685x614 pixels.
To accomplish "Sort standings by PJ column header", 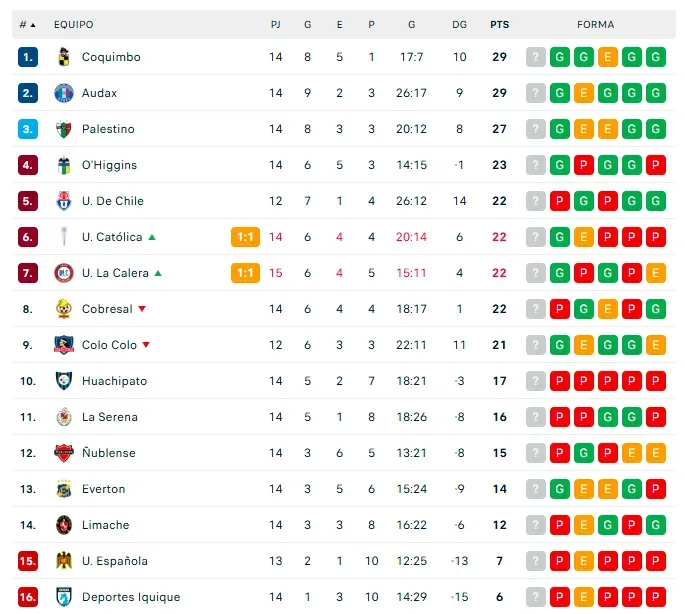I will coord(275,24).
